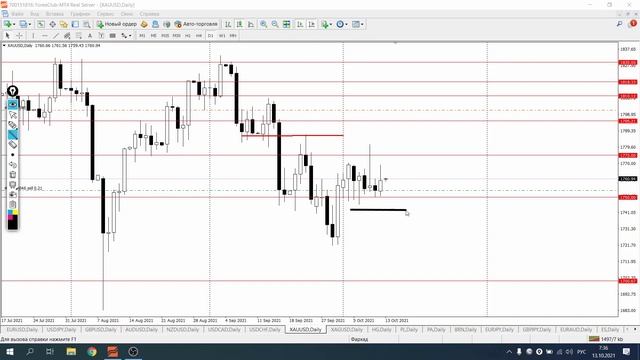Open the indicators list dropdown
Image resolution: width=640 pixels, height=360 pixels.
(x=327, y=24)
